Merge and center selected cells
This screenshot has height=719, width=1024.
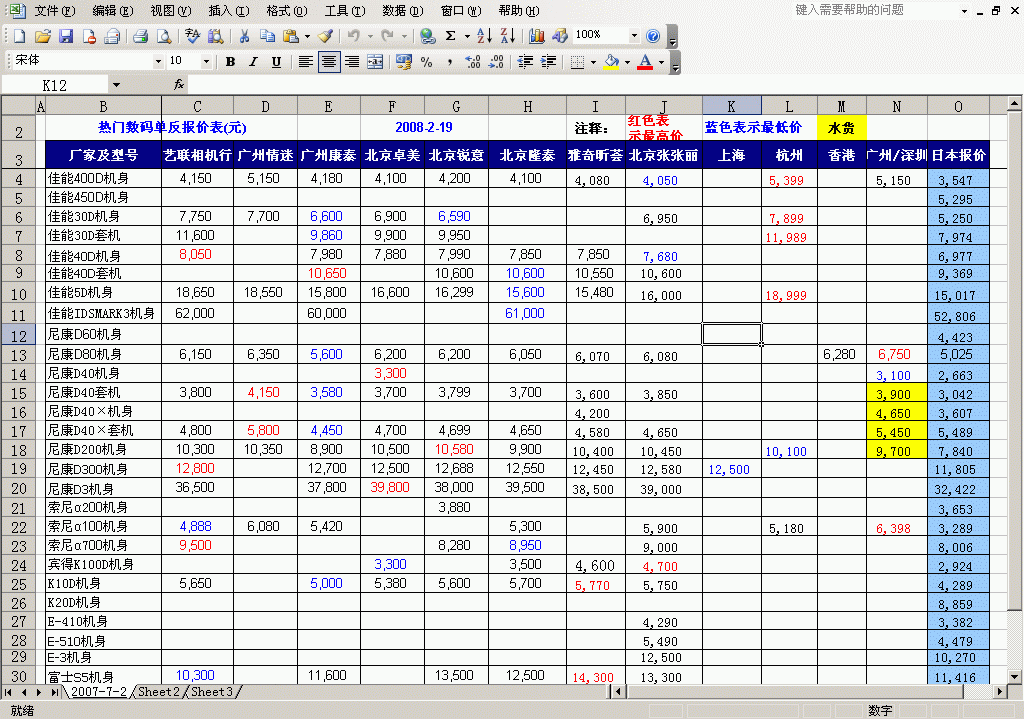point(376,62)
